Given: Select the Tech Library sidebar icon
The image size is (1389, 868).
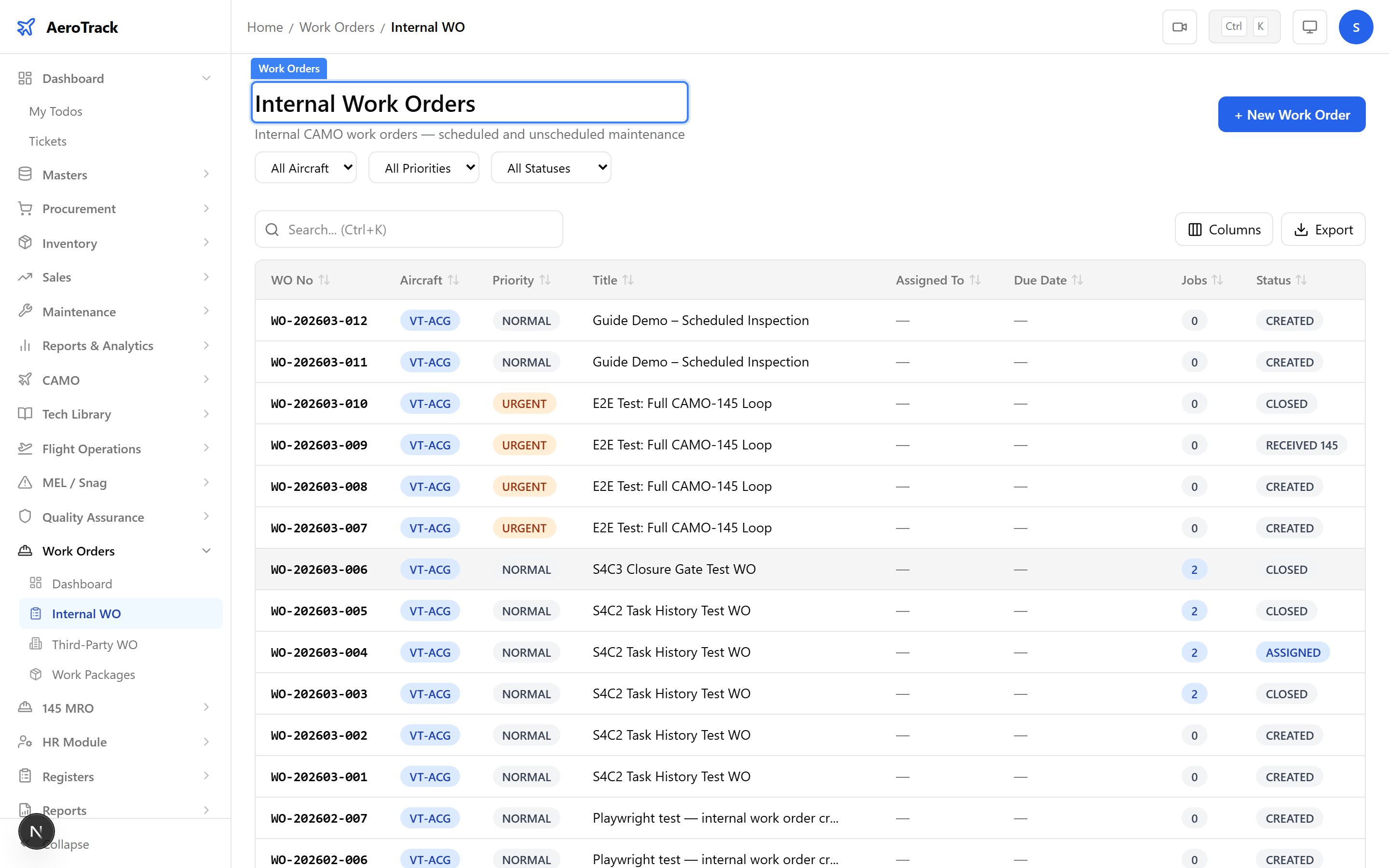Looking at the screenshot, I should [x=25, y=414].
